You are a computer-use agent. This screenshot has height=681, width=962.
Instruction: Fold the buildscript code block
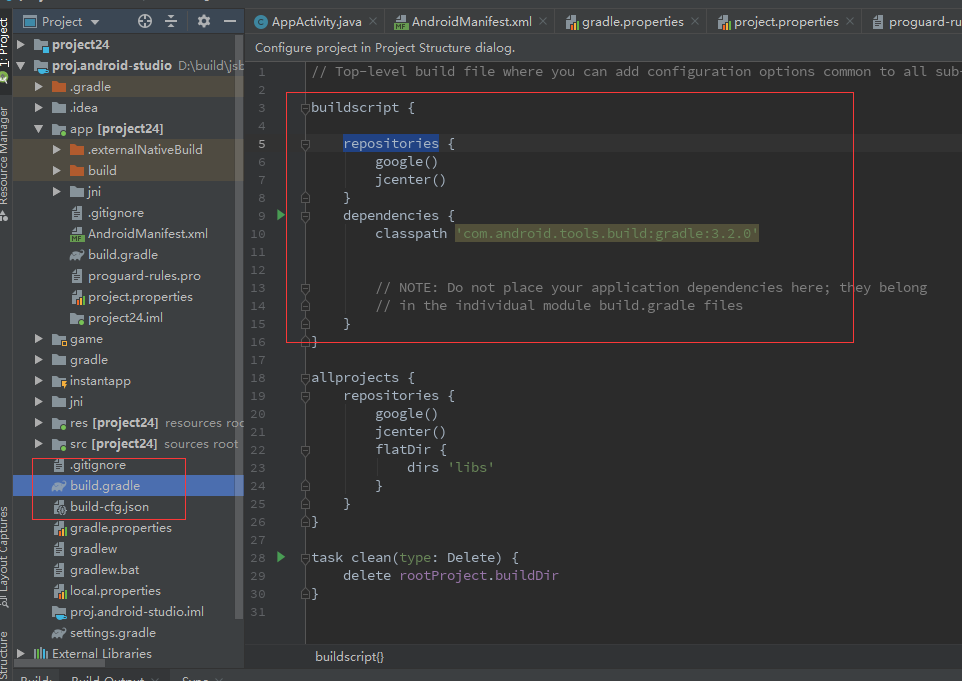tap(305, 108)
